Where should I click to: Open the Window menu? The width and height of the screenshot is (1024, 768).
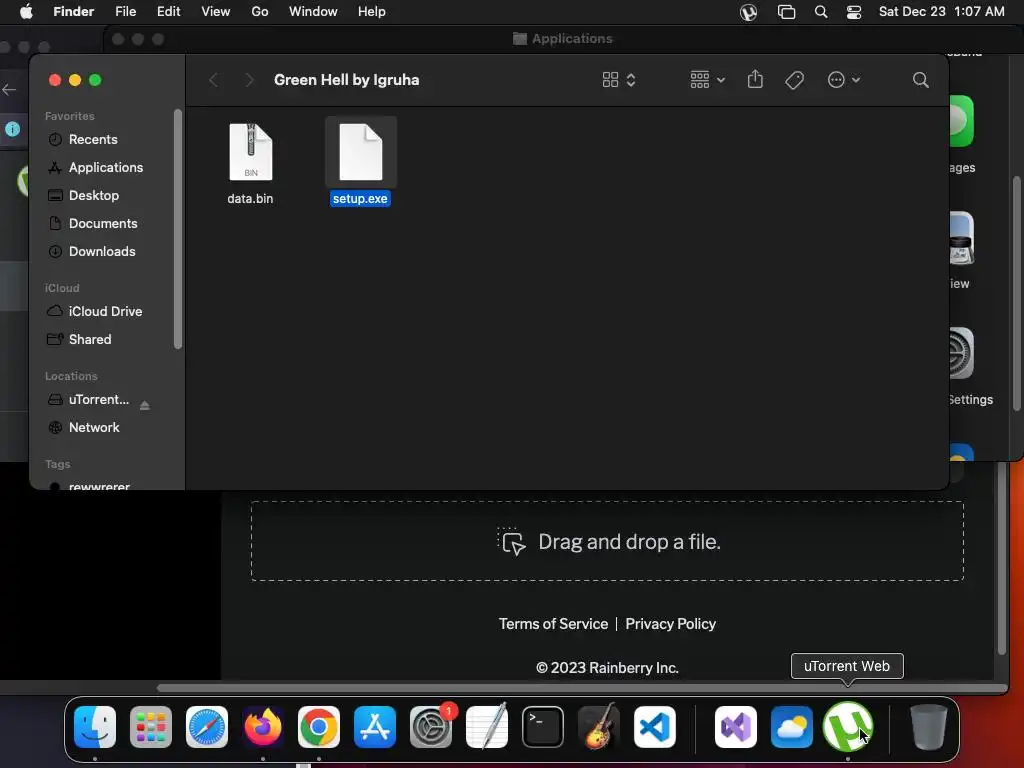313,12
